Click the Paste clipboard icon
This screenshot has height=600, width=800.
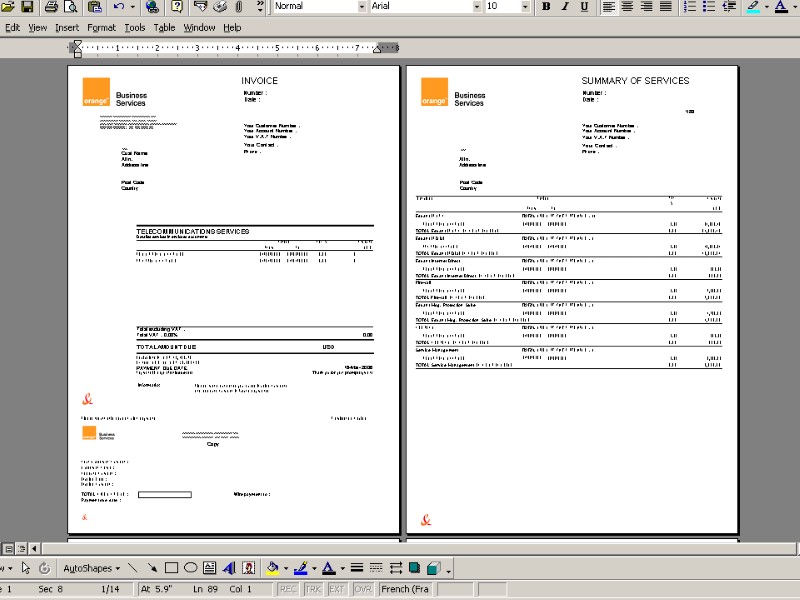tap(94, 7)
